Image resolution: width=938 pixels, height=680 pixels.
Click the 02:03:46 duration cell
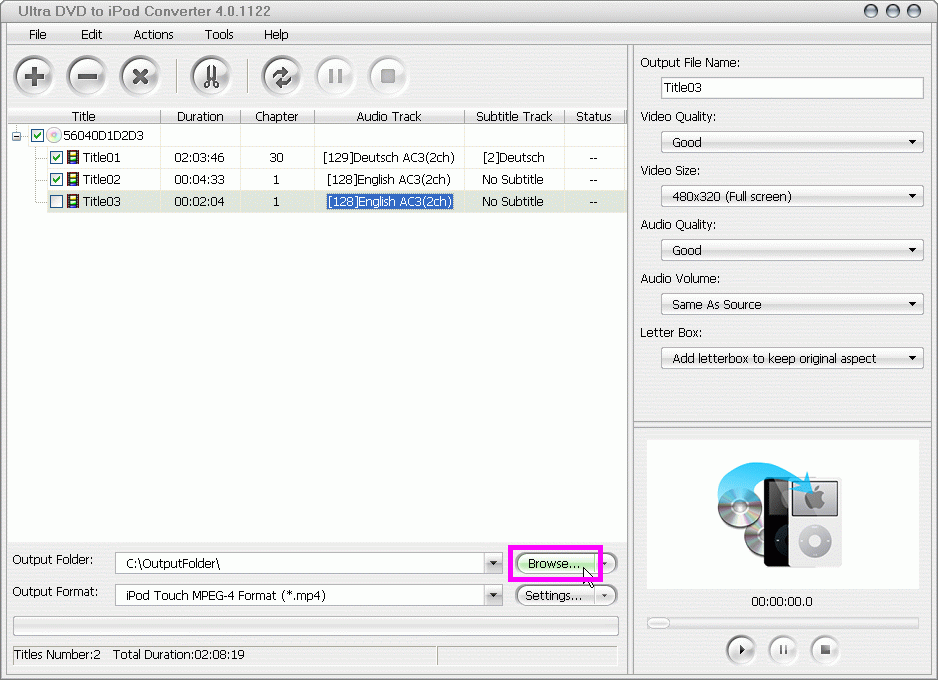pyautogui.click(x=199, y=158)
